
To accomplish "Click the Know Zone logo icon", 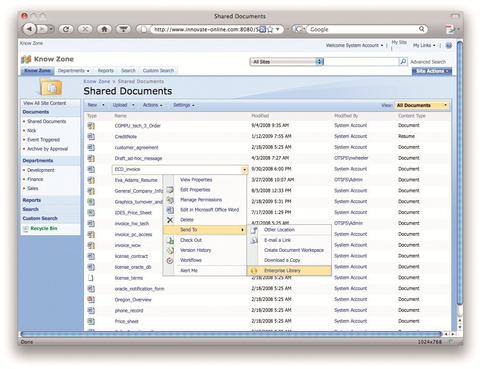I will [26, 59].
